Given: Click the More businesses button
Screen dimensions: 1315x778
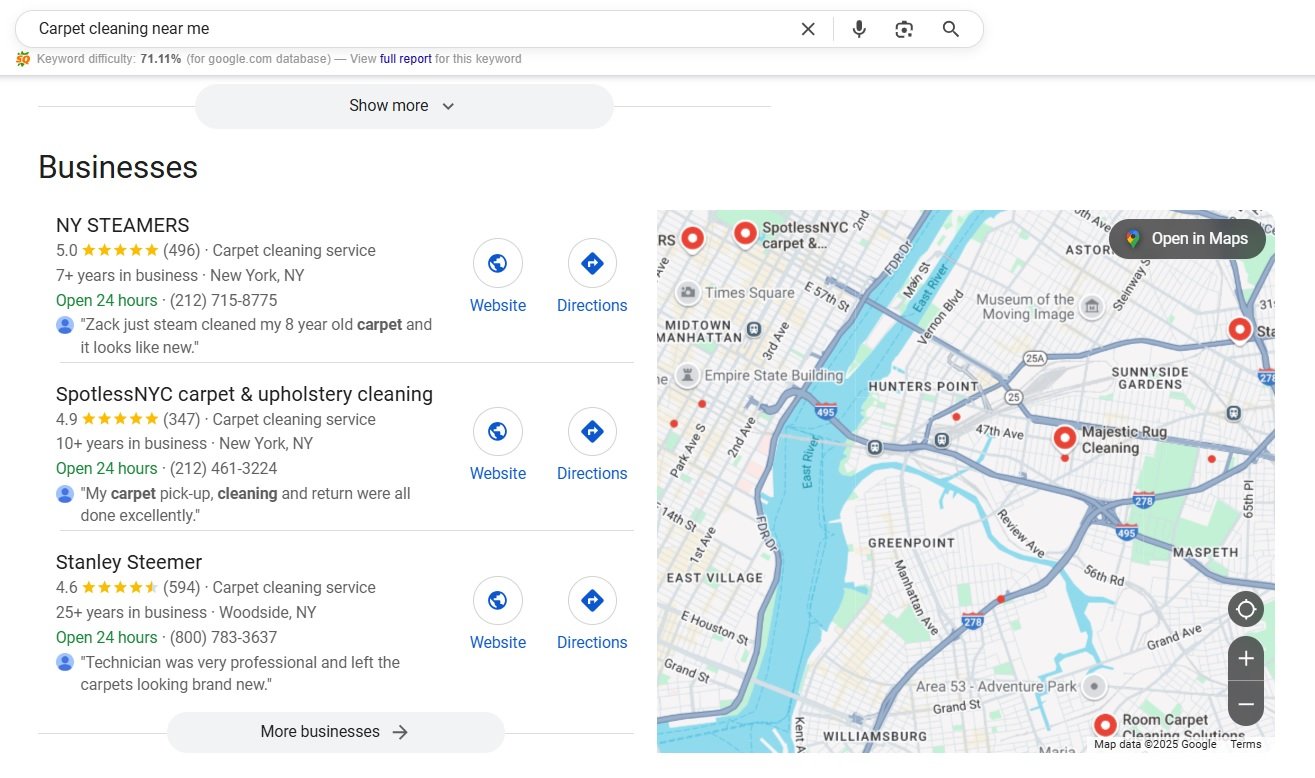Looking at the screenshot, I should 336,732.
